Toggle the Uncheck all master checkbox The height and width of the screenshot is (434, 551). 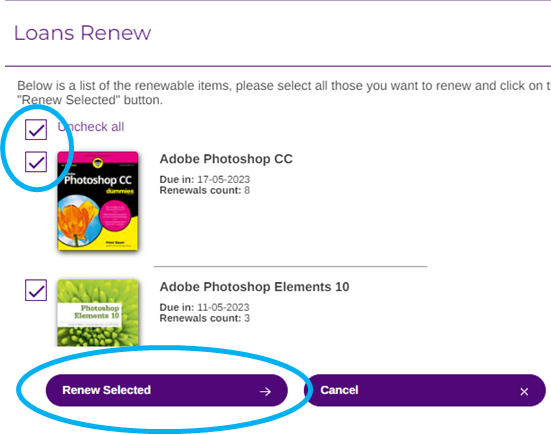[x=36, y=130]
